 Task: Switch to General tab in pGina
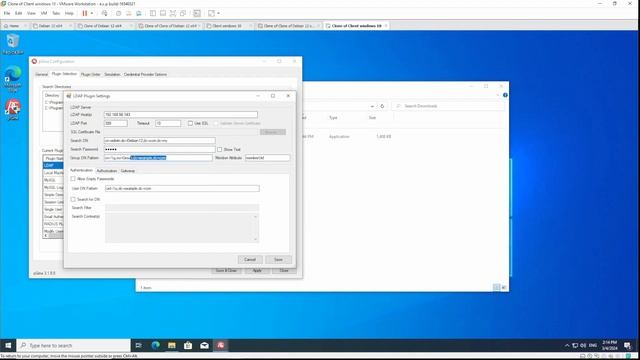pyautogui.click(x=41, y=74)
